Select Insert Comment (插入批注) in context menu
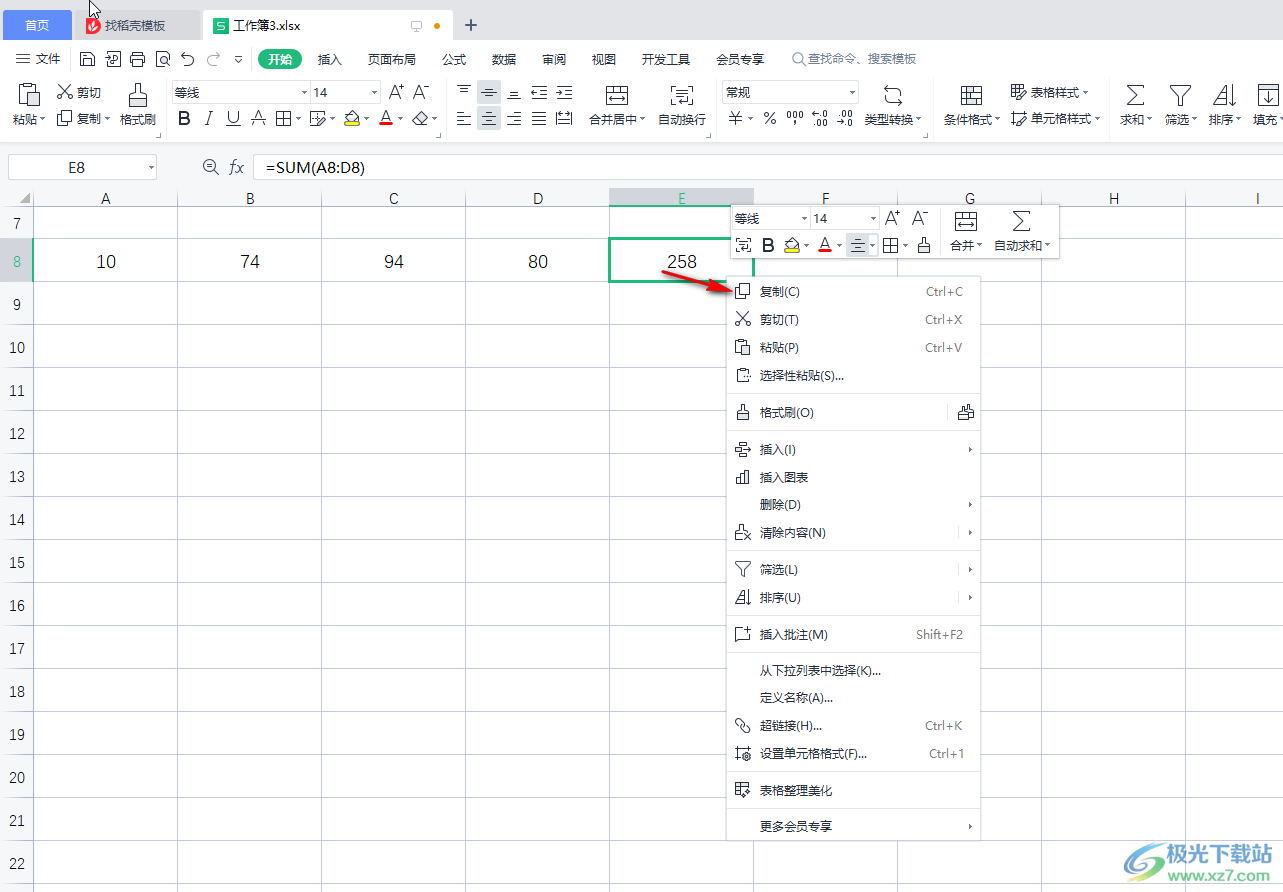 coord(853,634)
